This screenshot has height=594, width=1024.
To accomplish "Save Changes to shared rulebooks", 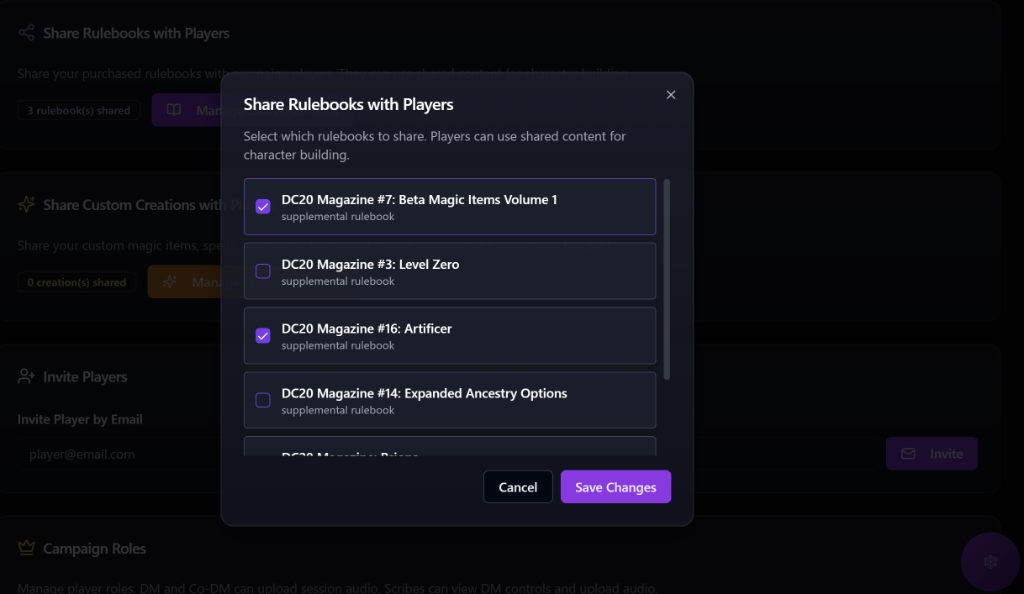I will [616, 487].
